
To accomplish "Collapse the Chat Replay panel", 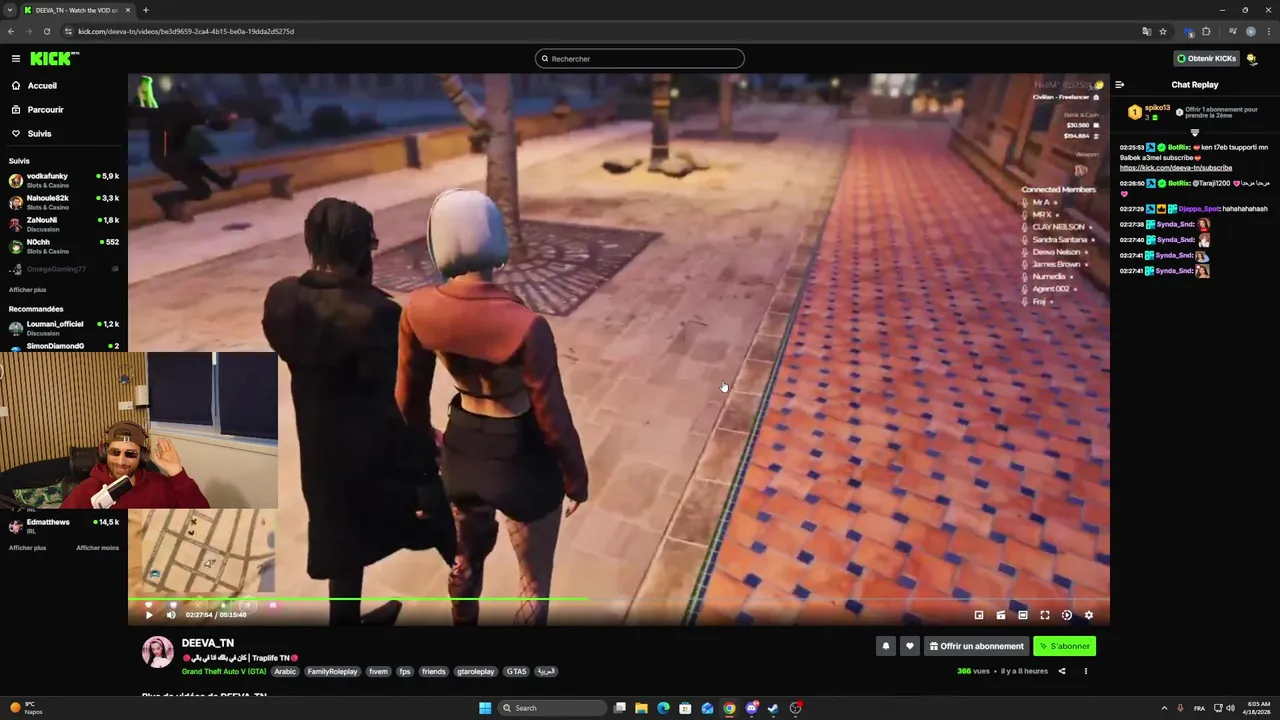I will click(x=1120, y=85).
